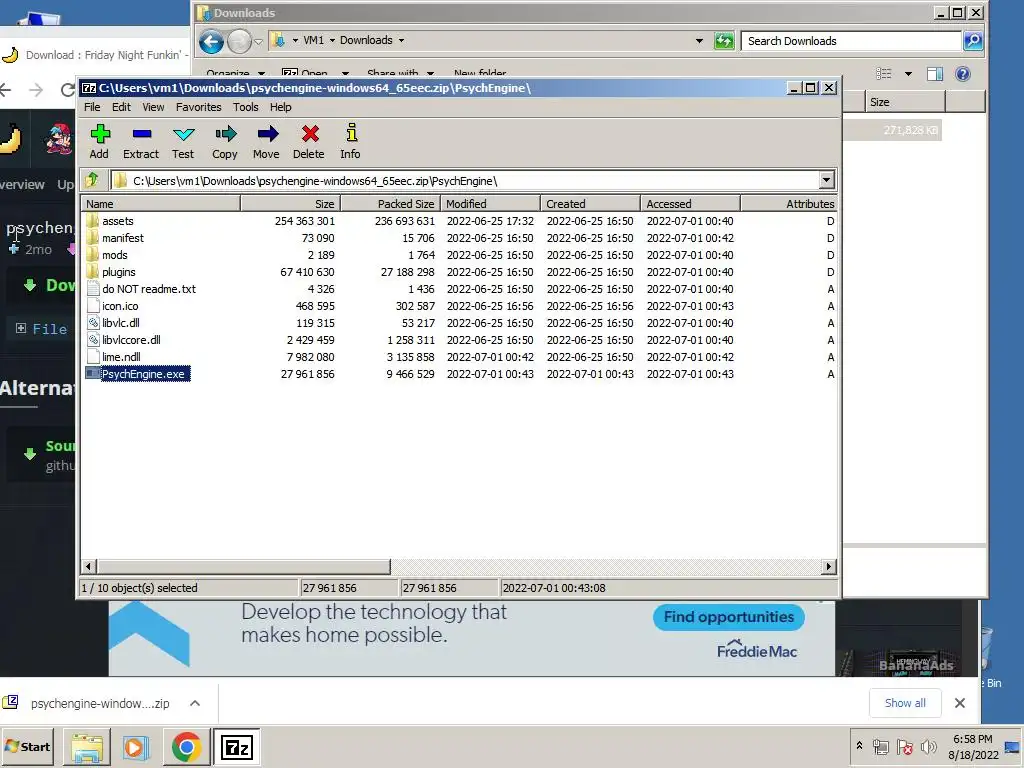This screenshot has height=768, width=1024.
Task: Show hidden tray icons arrow
Action: coord(859,746)
